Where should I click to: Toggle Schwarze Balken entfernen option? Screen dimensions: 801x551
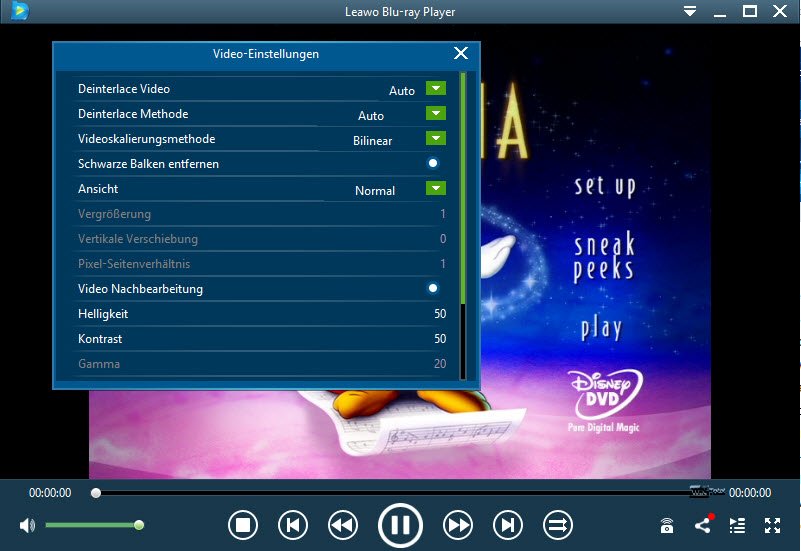(x=433, y=163)
